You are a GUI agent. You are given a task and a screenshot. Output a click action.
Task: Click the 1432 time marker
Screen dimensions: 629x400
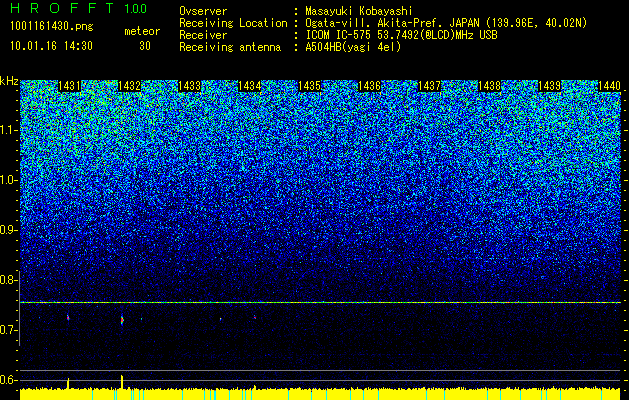coord(129,86)
